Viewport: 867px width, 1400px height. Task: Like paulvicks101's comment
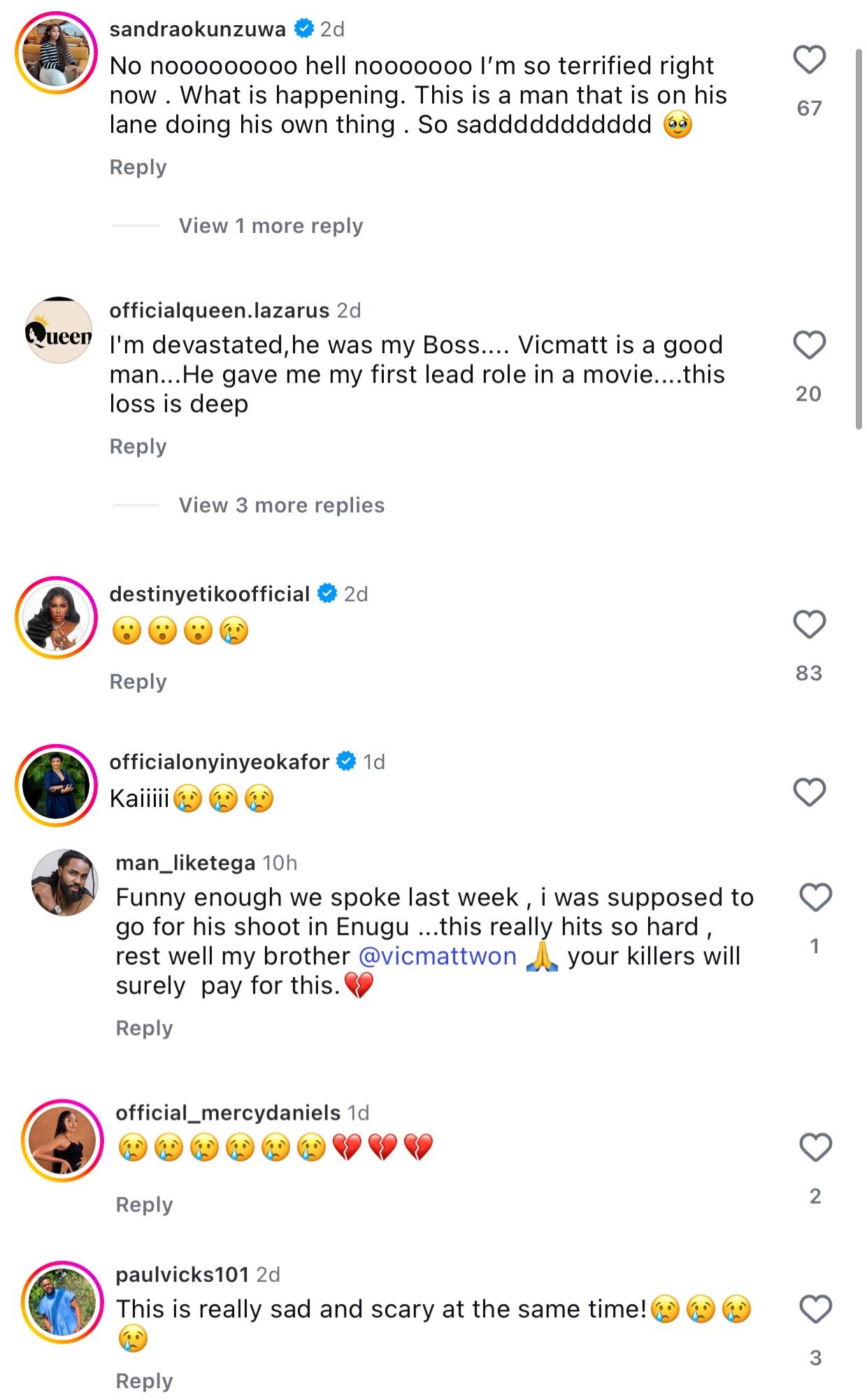(x=815, y=1310)
